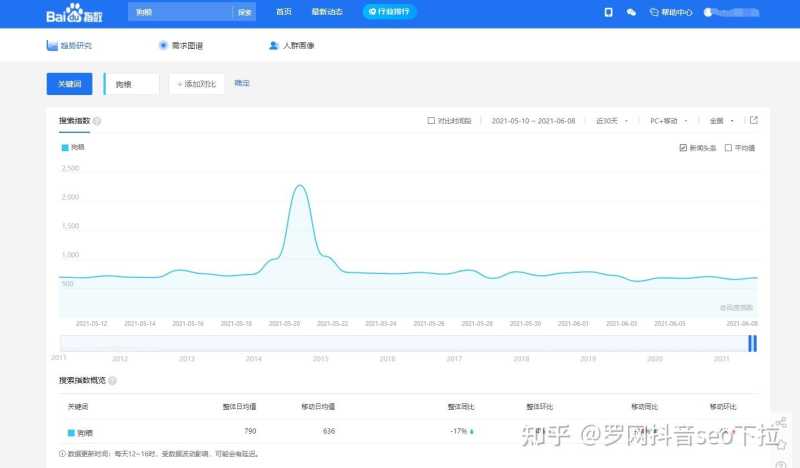Click the green arrow beside -17%
Image resolution: width=800 pixels, height=468 pixels.
(471, 432)
